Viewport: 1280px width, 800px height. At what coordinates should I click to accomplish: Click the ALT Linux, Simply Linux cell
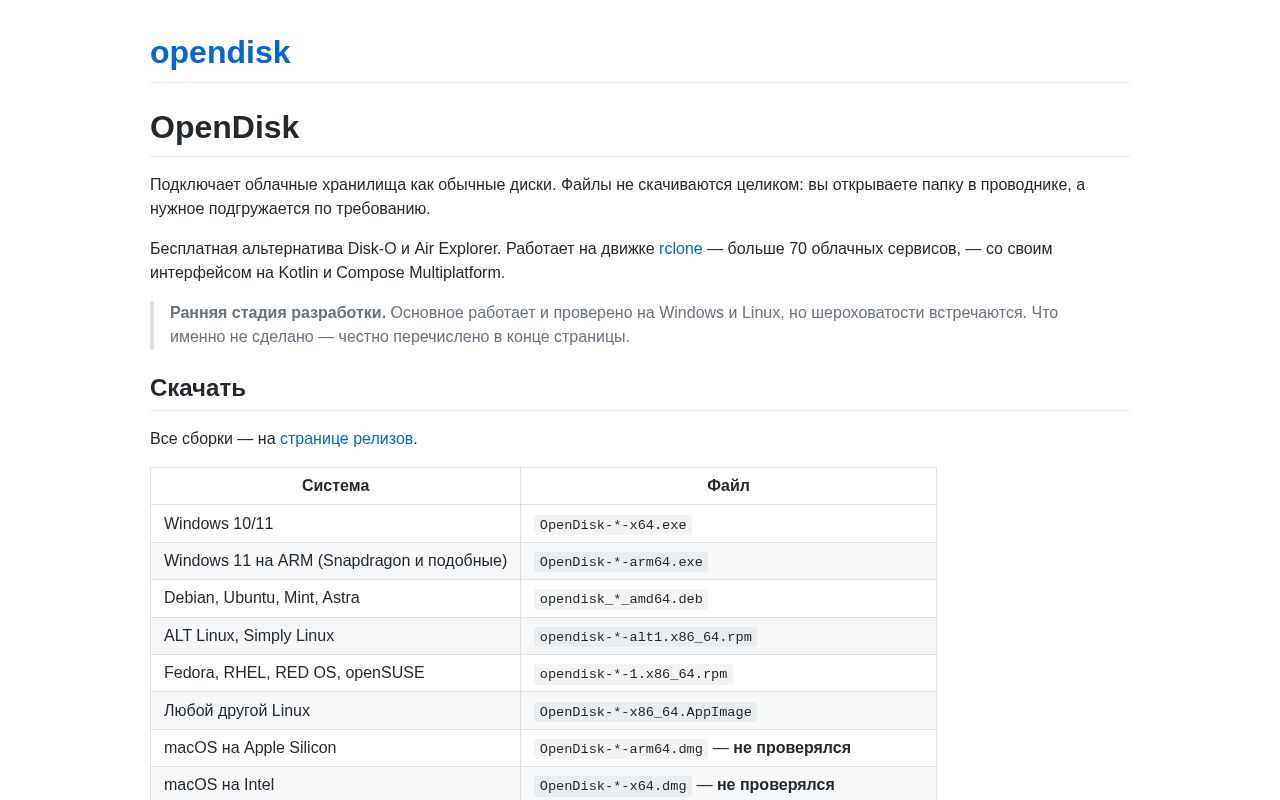click(335, 636)
